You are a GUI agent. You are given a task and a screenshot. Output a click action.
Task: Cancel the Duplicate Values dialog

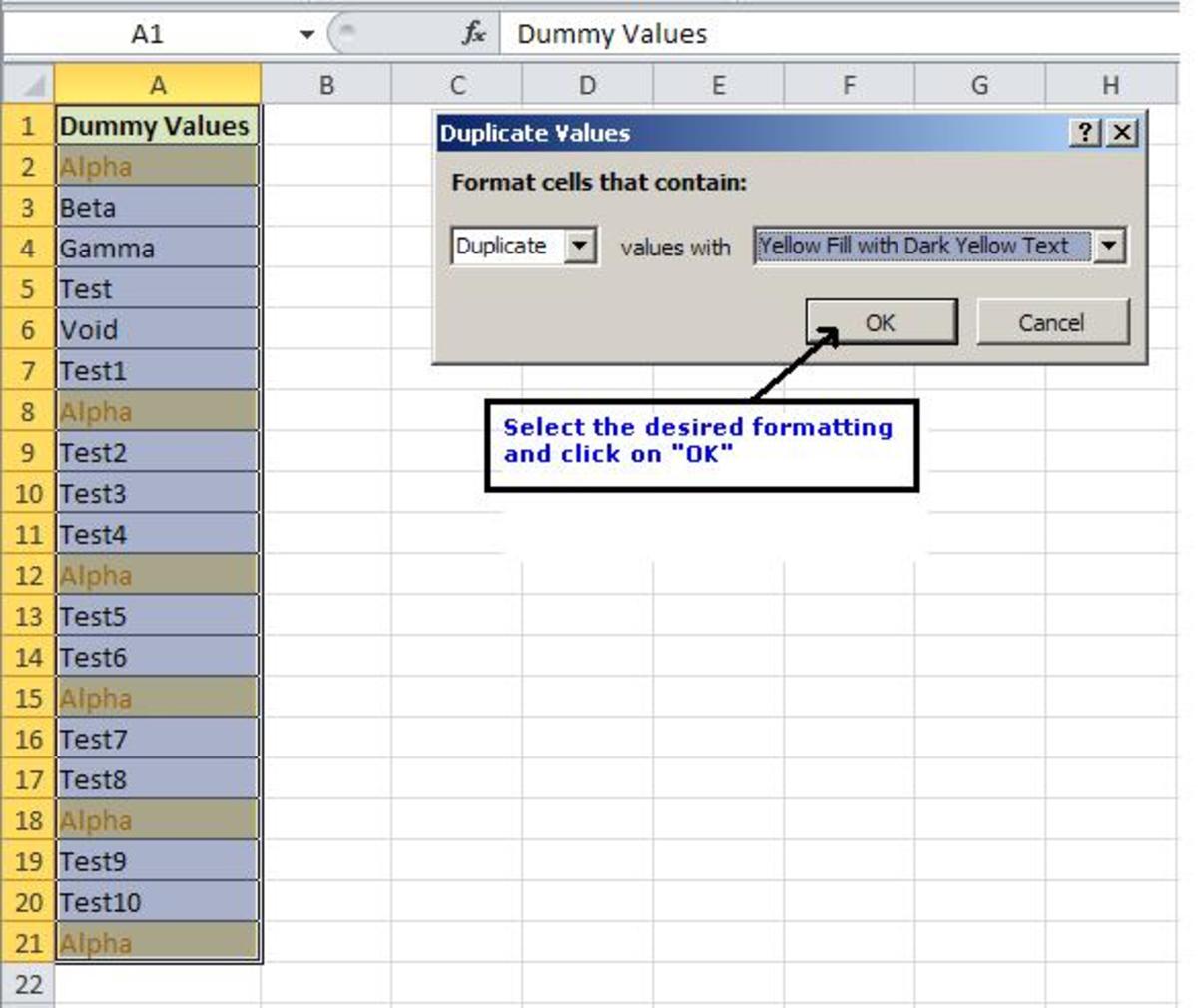coord(1053,322)
